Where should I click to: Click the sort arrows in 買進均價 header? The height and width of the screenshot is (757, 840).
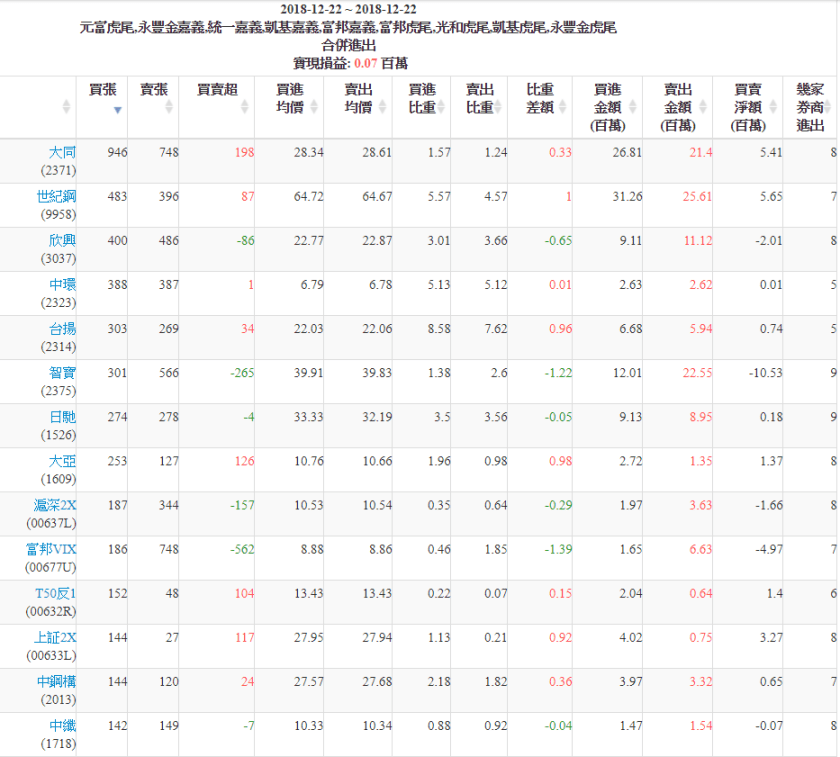point(314,107)
